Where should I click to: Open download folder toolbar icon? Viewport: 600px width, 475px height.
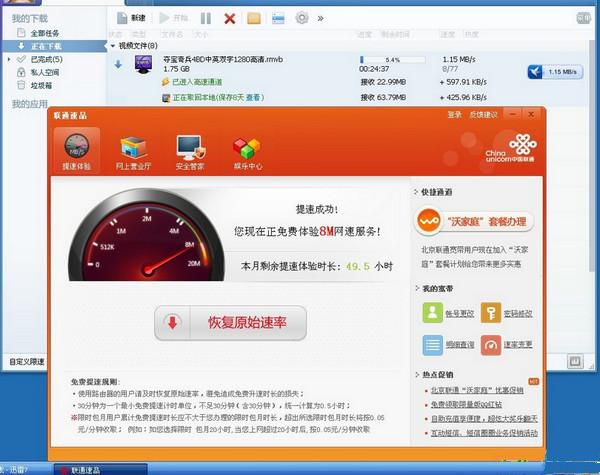click(x=254, y=18)
